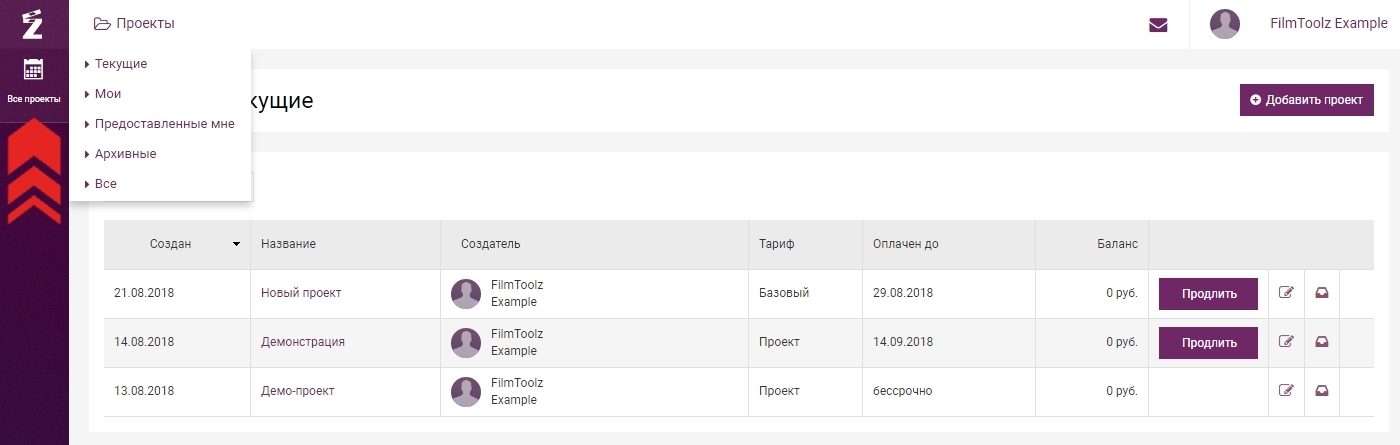
Task: Toggle sort arrow in Создан column
Action: (x=237, y=244)
